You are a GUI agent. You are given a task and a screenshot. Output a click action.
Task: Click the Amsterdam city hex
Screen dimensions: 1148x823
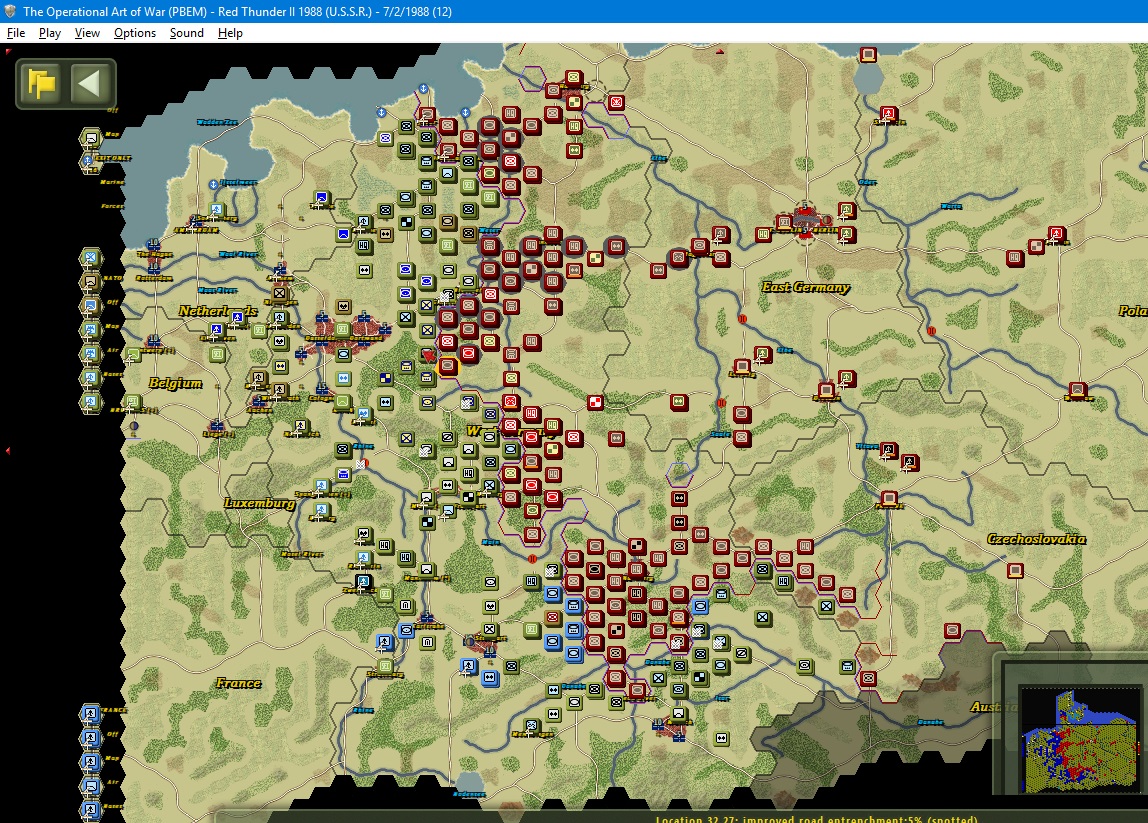coord(195,223)
